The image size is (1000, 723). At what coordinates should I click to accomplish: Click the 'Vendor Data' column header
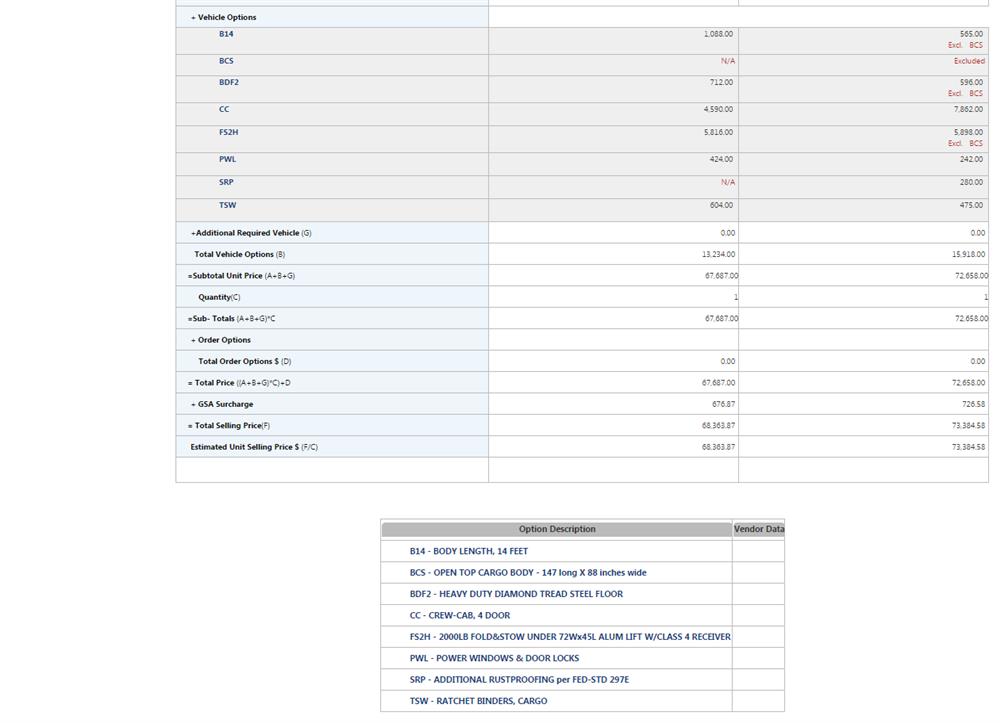758,529
